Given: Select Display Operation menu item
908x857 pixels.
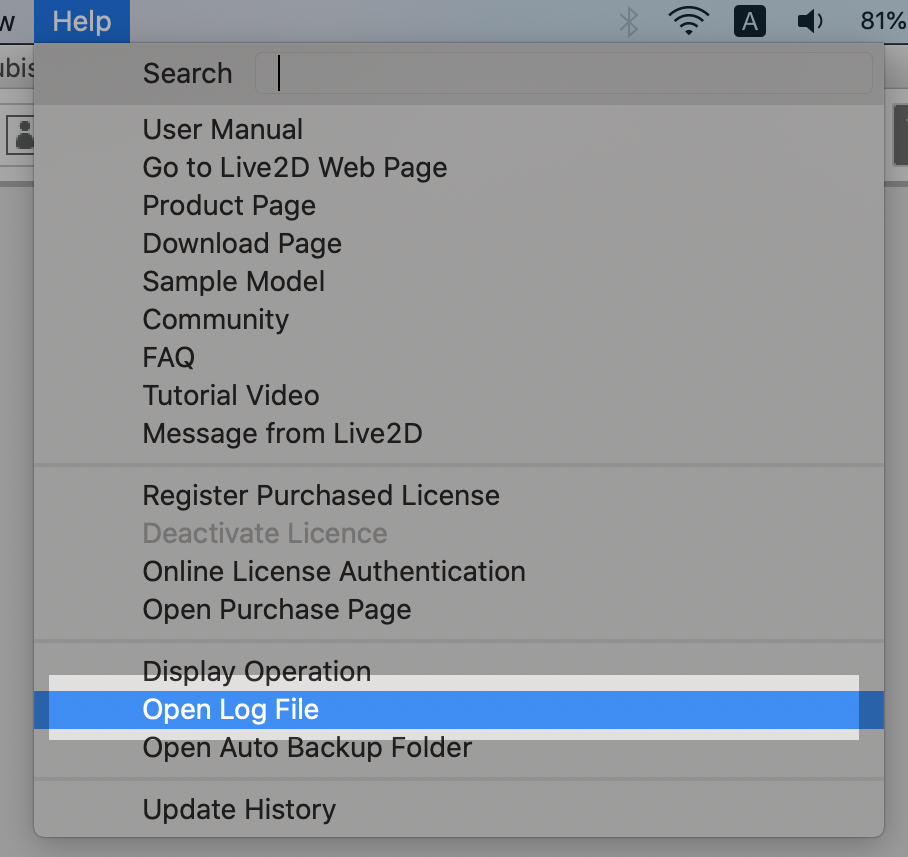Looking at the screenshot, I should point(459,672).
